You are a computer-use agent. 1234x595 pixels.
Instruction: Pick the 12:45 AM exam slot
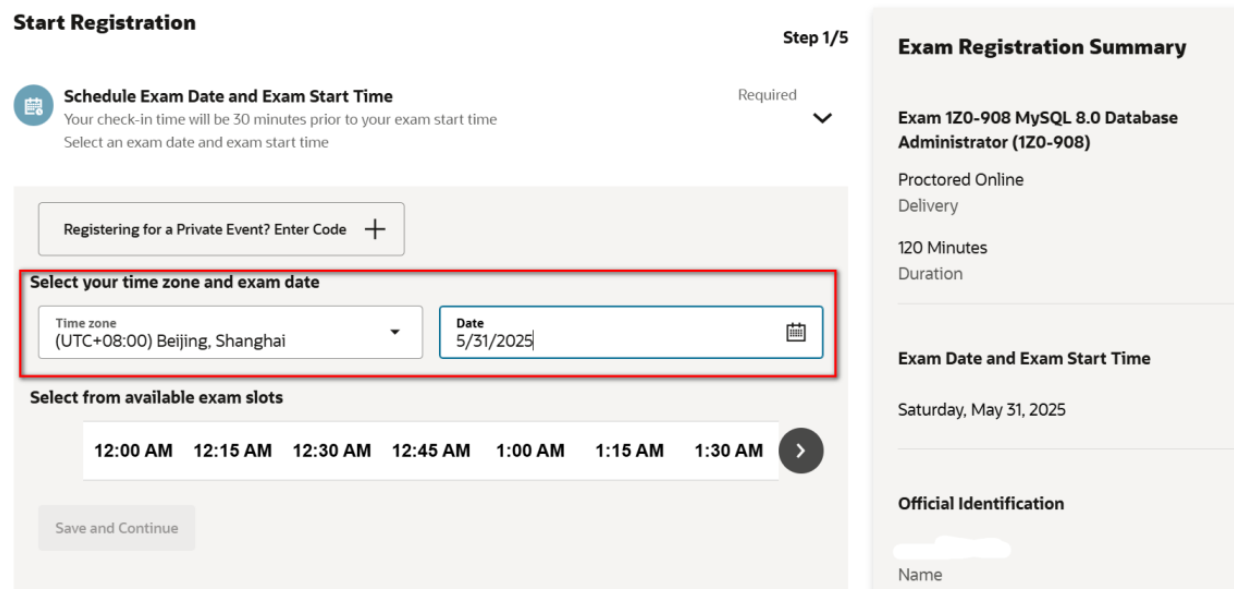430,451
